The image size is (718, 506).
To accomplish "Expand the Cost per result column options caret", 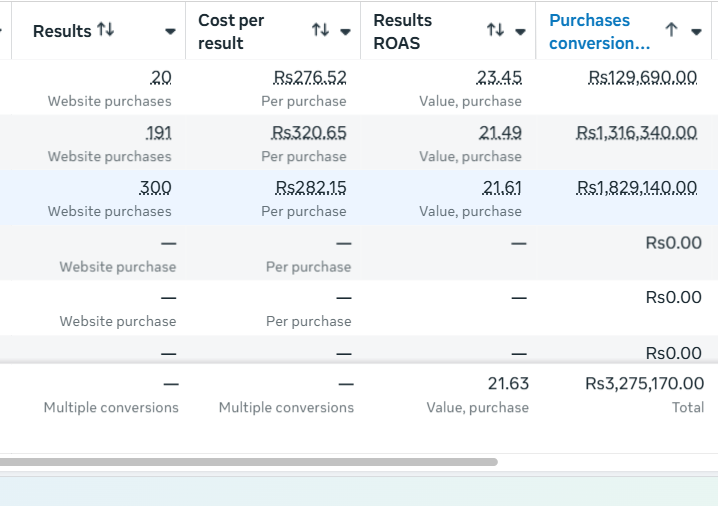I will pyautogui.click(x=345, y=32).
